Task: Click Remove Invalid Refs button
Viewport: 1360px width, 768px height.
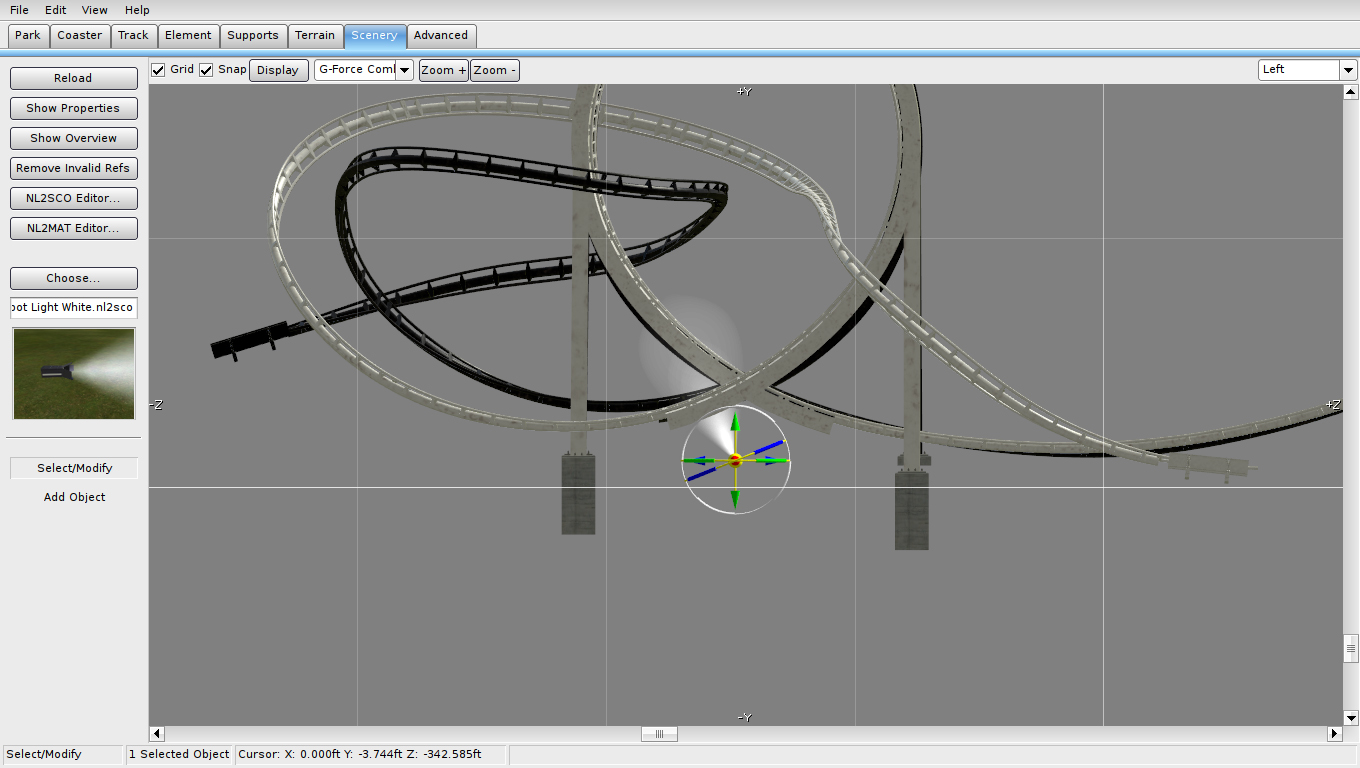Action: point(74,168)
